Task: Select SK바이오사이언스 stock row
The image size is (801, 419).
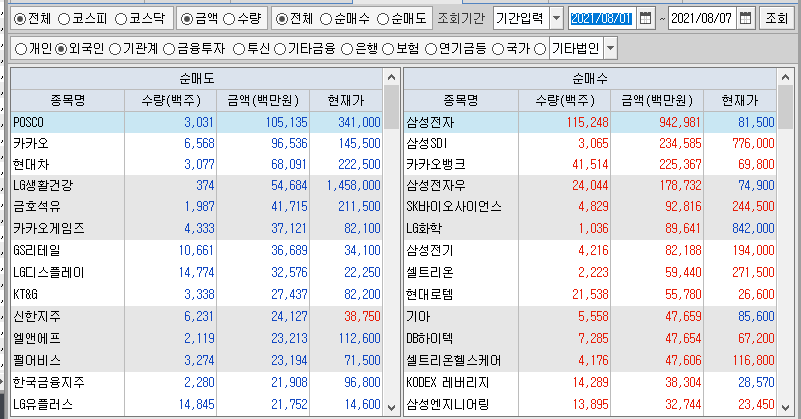Action: click(x=591, y=206)
